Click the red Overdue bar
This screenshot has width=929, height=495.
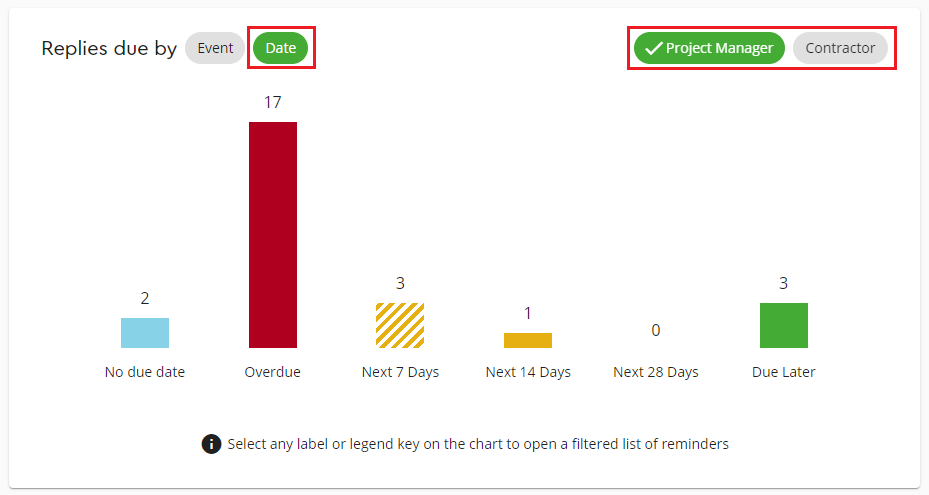pyautogui.click(x=273, y=235)
